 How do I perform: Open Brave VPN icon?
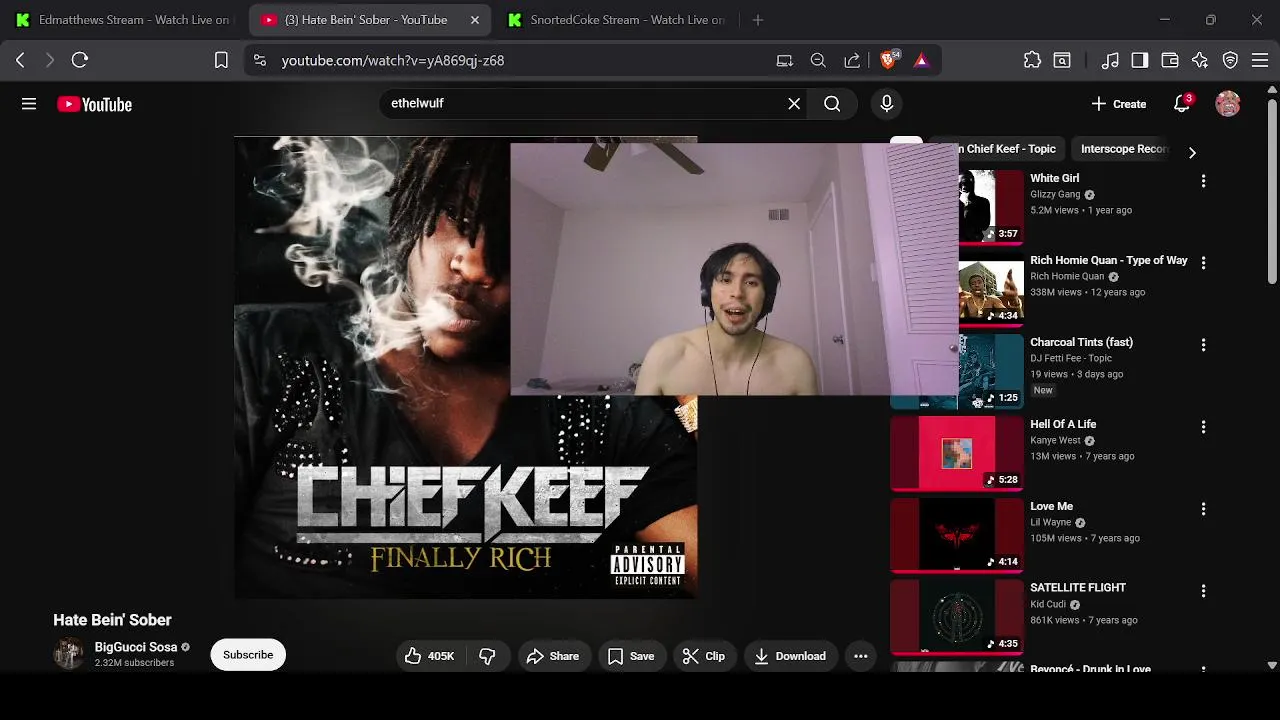(1231, 60)
